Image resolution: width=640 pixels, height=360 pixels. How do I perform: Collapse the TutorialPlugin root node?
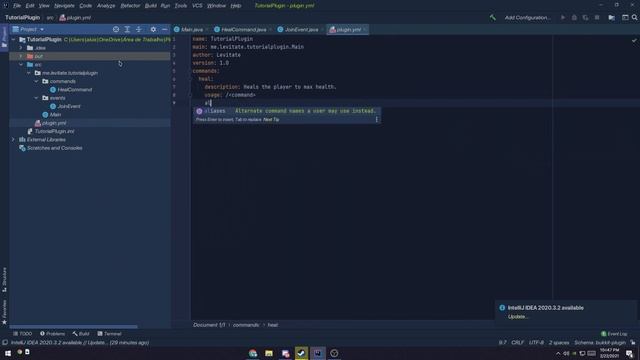[x=13, y=40]
